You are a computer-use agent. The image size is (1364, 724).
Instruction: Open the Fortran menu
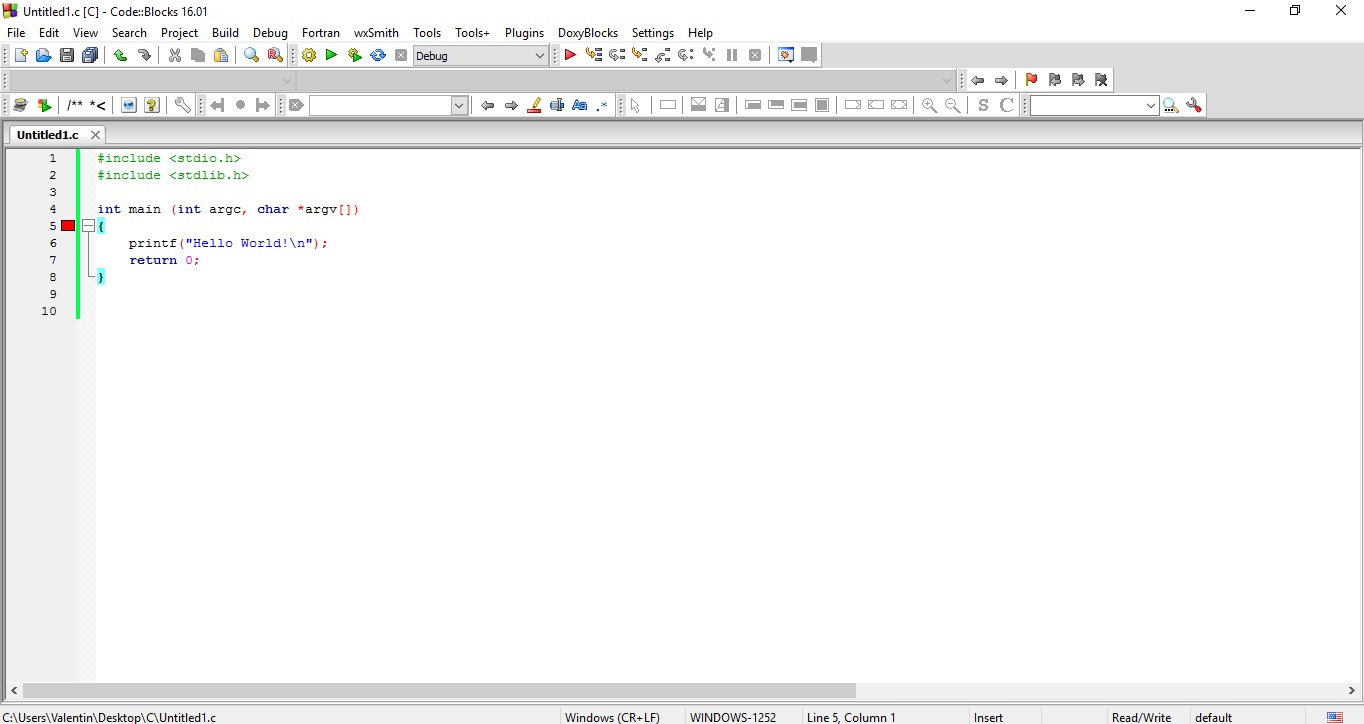click(321, 32)
